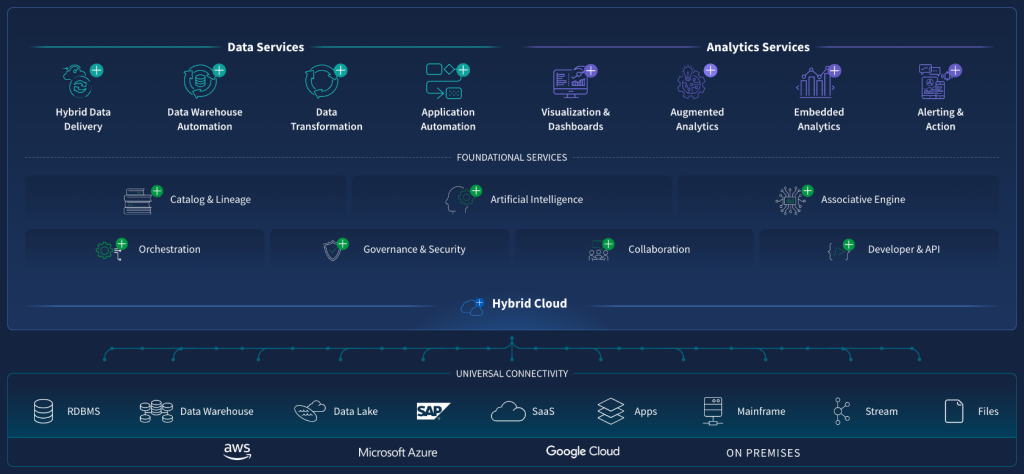Click the Data Services heading
The height and width of the screenshot is (474, 1024).
pyautogui.click(x=266, y=47)
